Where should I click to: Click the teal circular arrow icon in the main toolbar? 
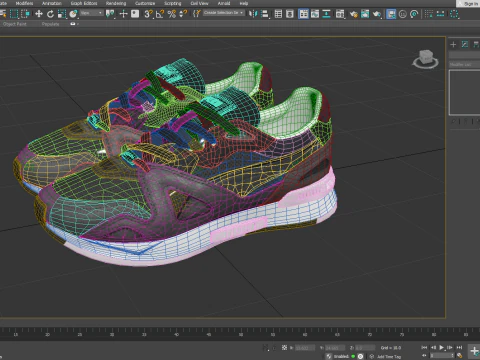pyautogui.click(x=414, y=14)
